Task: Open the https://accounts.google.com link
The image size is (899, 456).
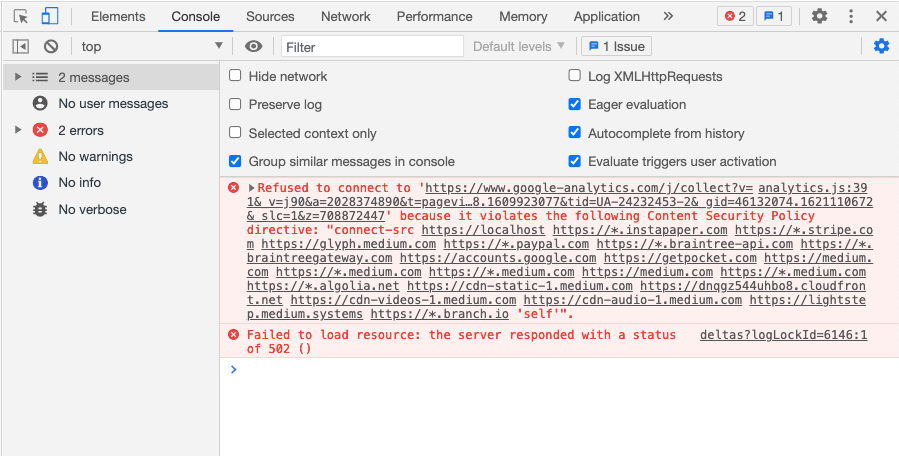Action: [x=498, y=258]
